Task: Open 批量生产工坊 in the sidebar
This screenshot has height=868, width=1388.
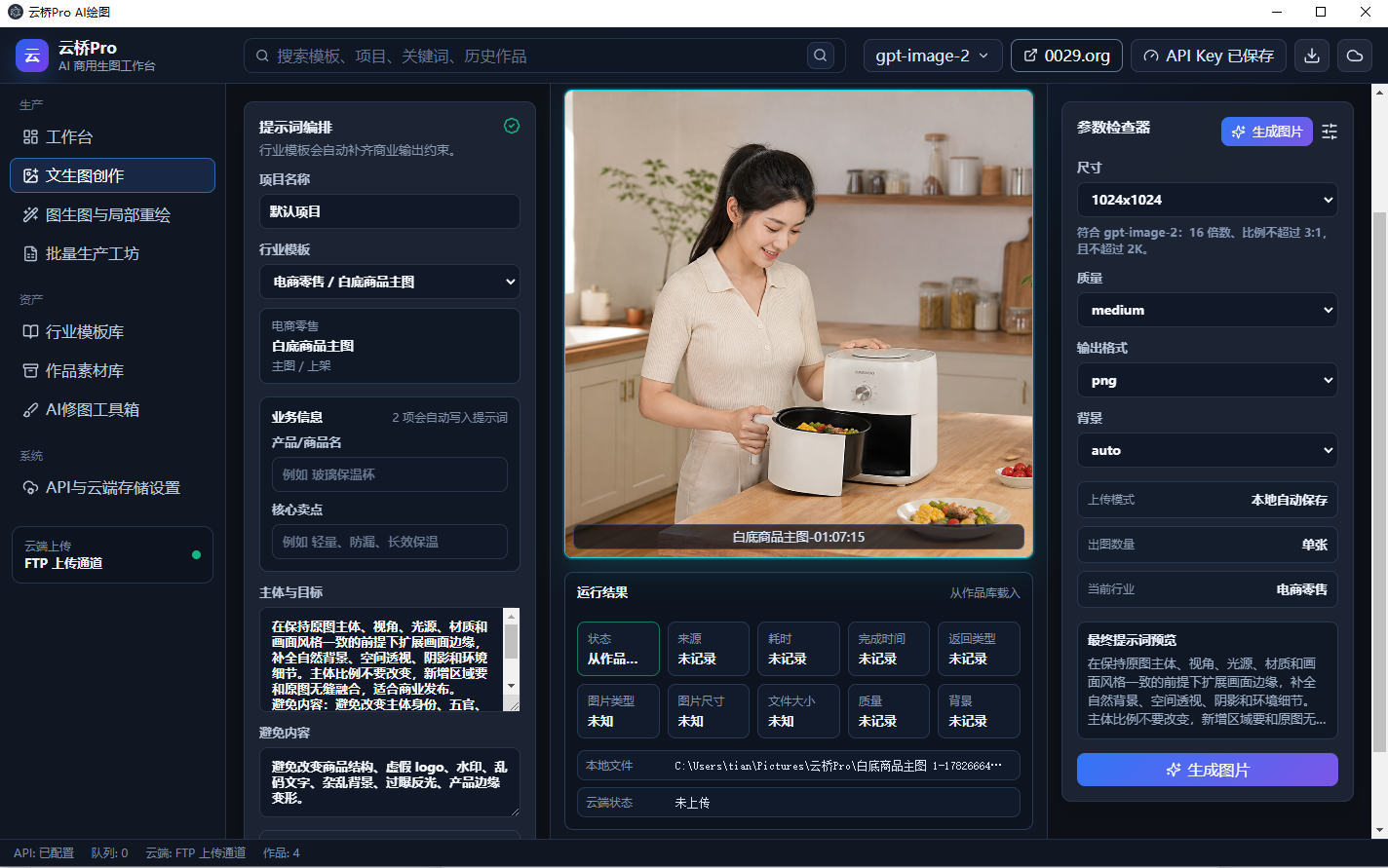Action: pyautogui.click(x=112, y=253)
